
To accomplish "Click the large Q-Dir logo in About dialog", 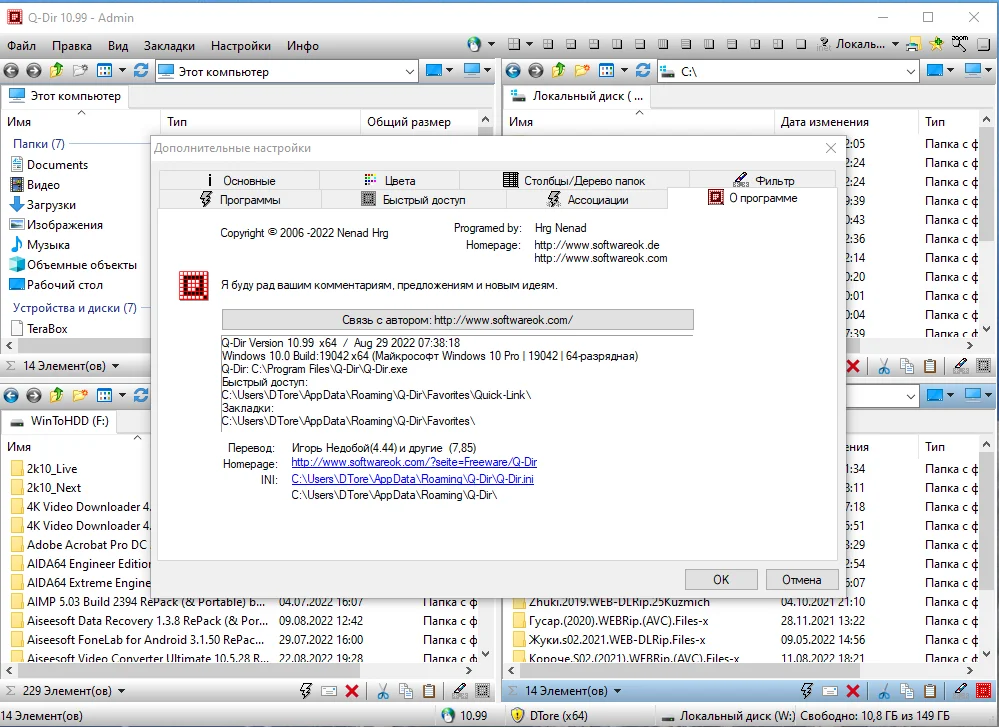I will point(194,285).
